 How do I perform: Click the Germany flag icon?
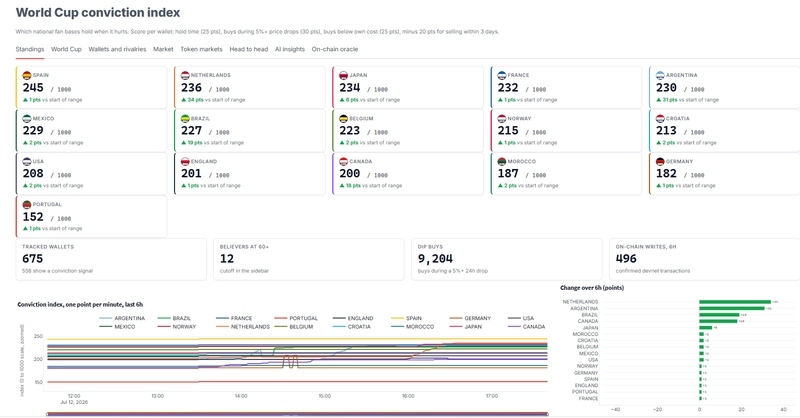click(x=660, y=161)
